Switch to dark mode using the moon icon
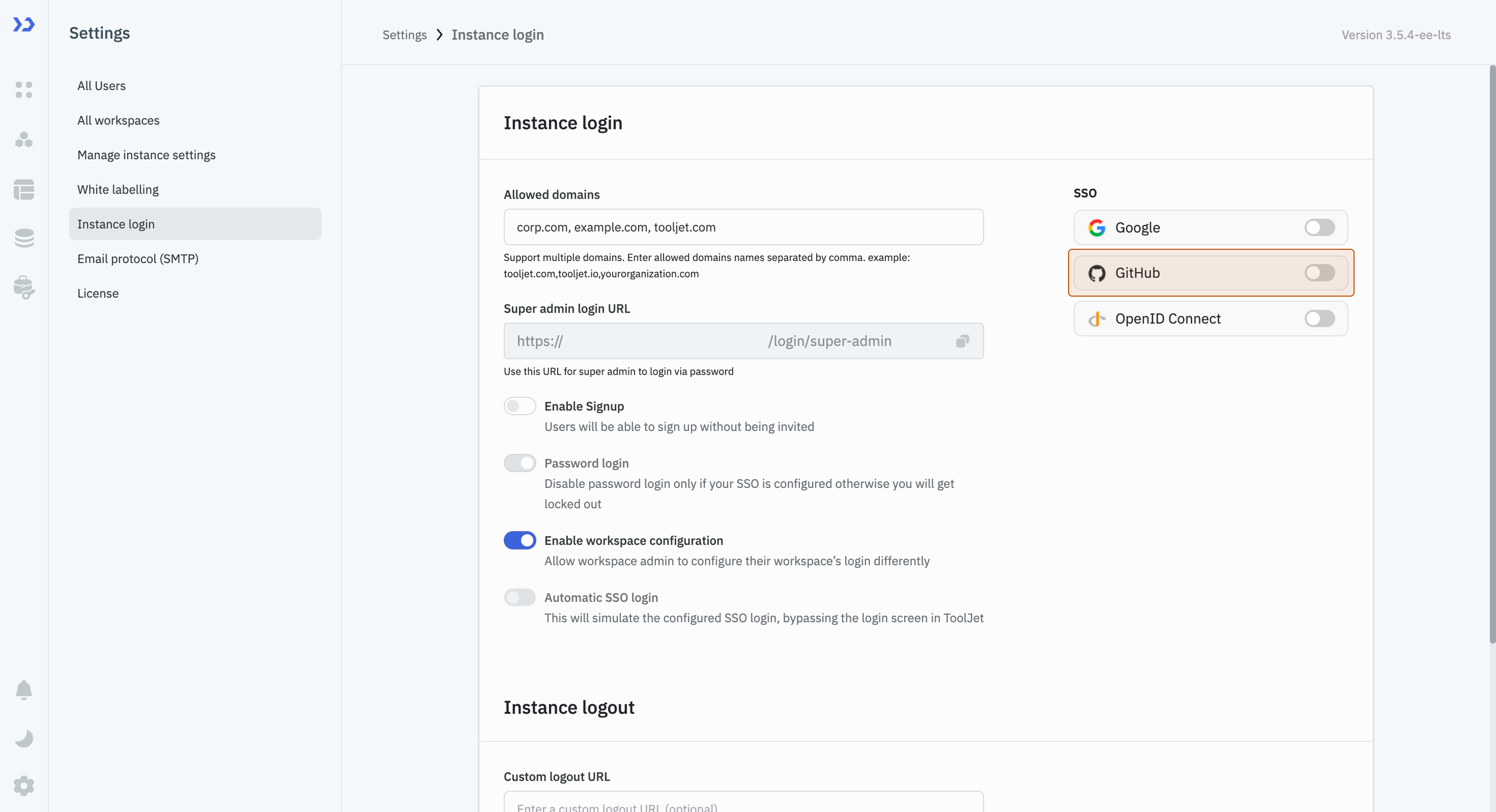 coord(23,738)
